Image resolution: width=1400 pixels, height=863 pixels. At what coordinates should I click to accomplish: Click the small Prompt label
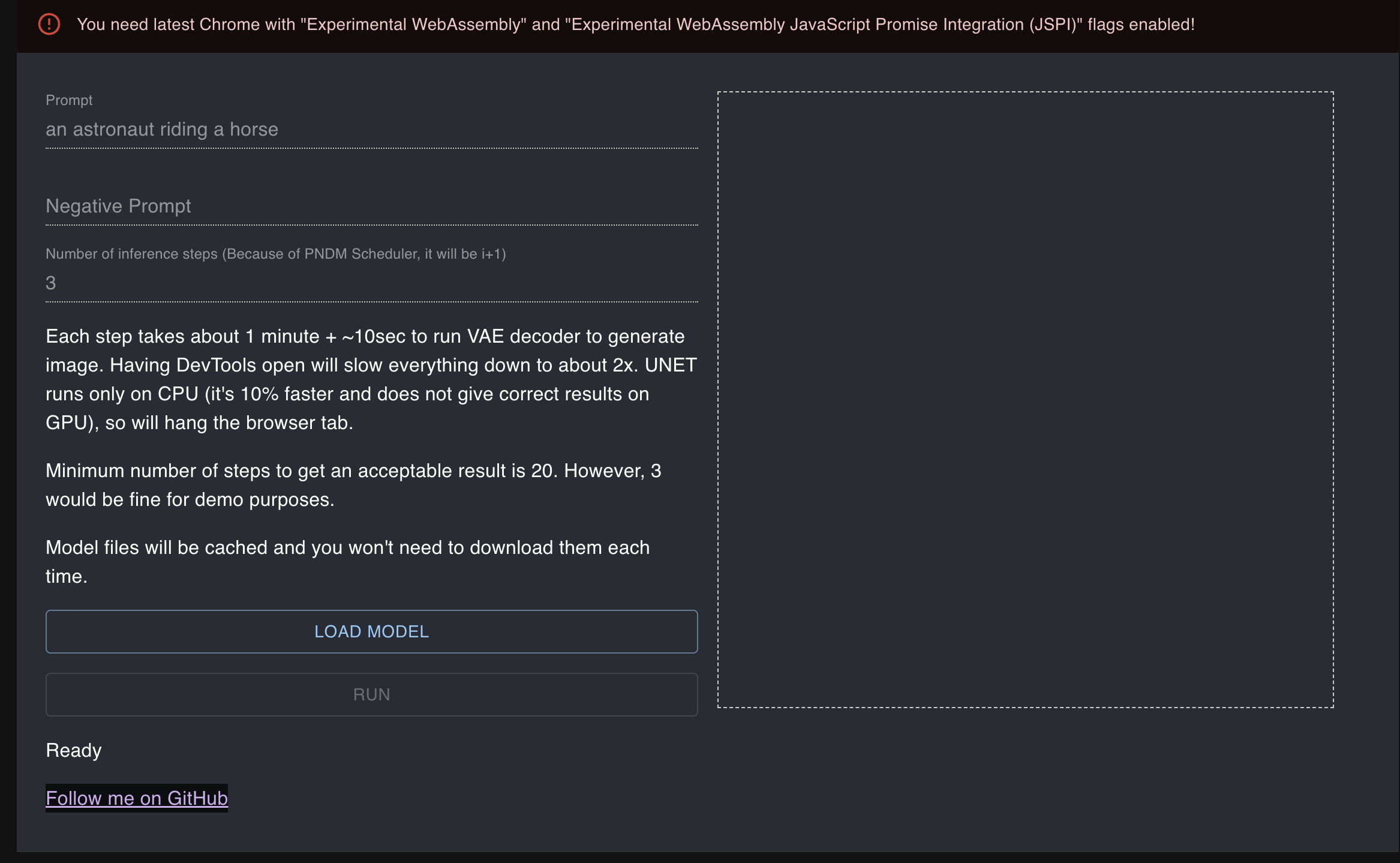pyautogui.click(x=69, y=100)
